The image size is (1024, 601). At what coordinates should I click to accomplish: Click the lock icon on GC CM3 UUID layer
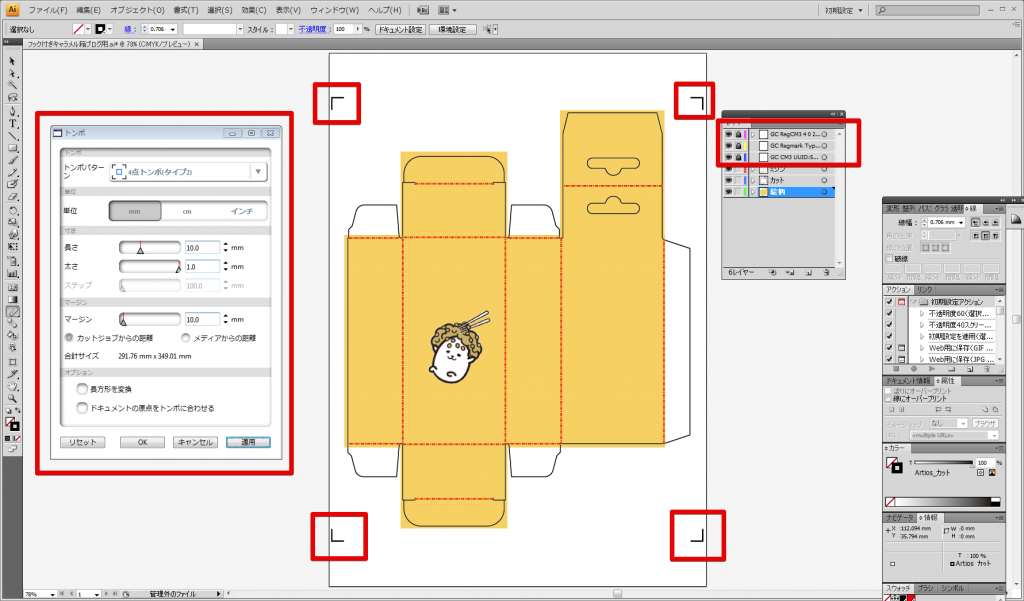(738, 157)
